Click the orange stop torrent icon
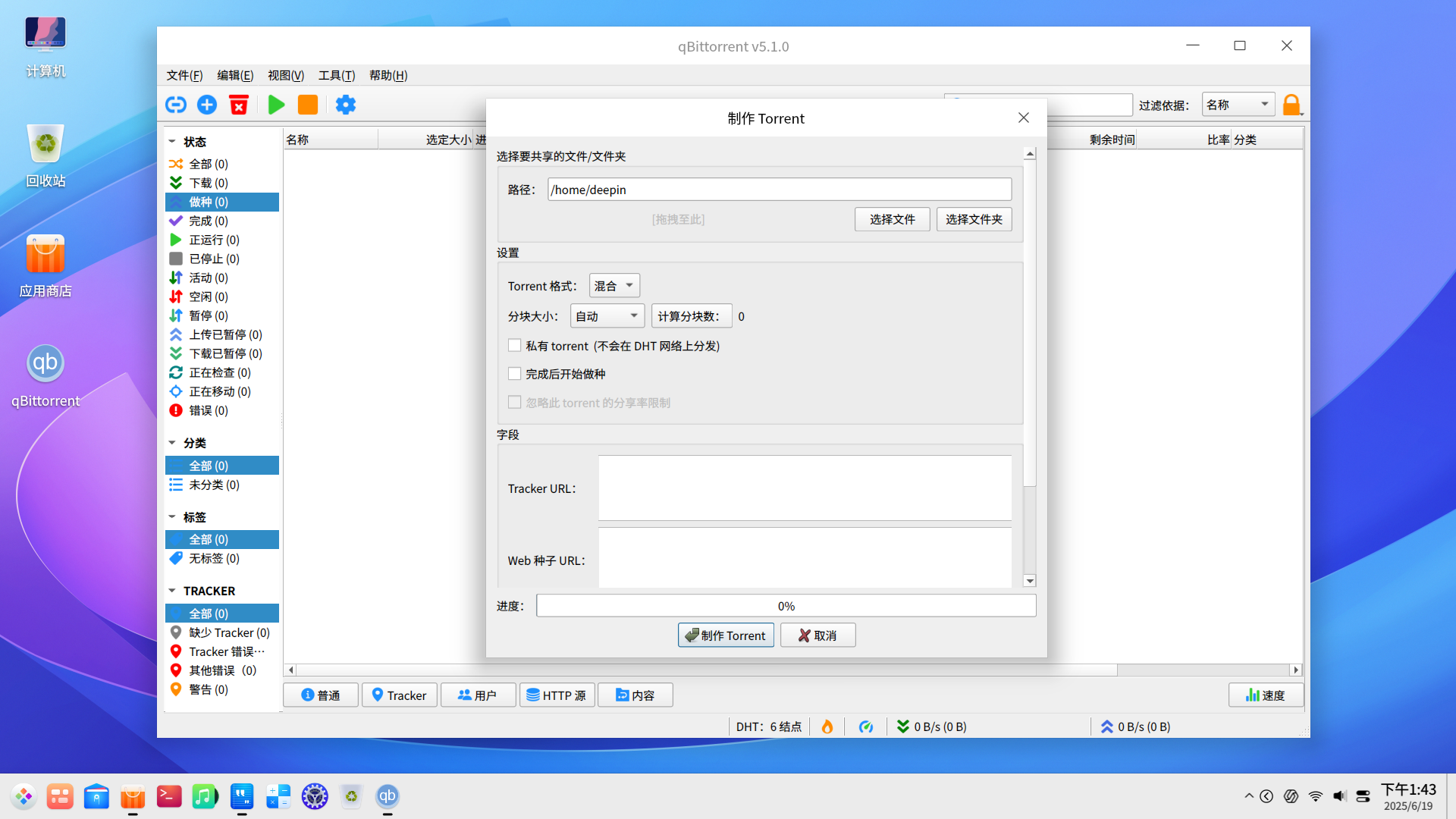The width and height of the screenshot is (1456, 819). click(x=308, y=105)
